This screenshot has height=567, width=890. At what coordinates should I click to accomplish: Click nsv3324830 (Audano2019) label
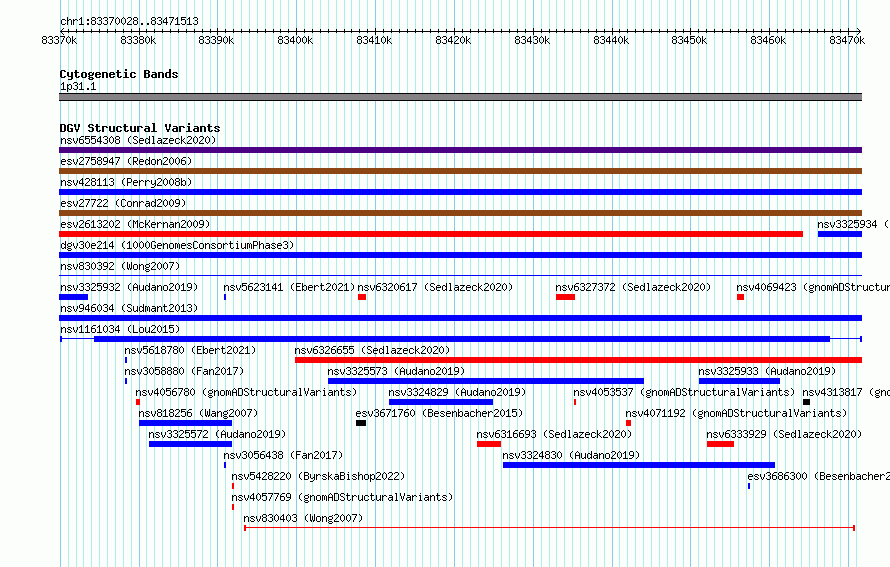(x=571, y=455)
